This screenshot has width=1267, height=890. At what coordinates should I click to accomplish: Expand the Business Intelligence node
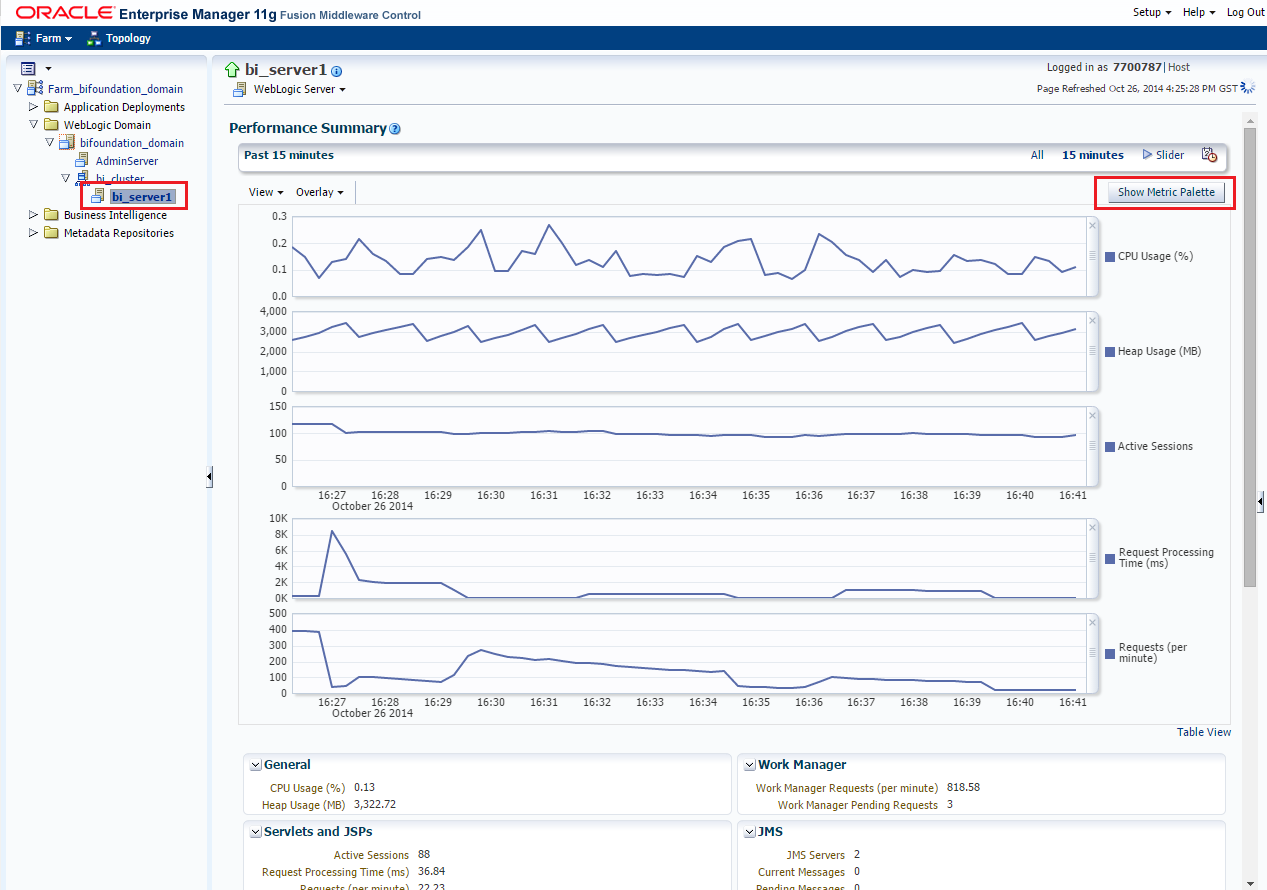click(34, 215)
